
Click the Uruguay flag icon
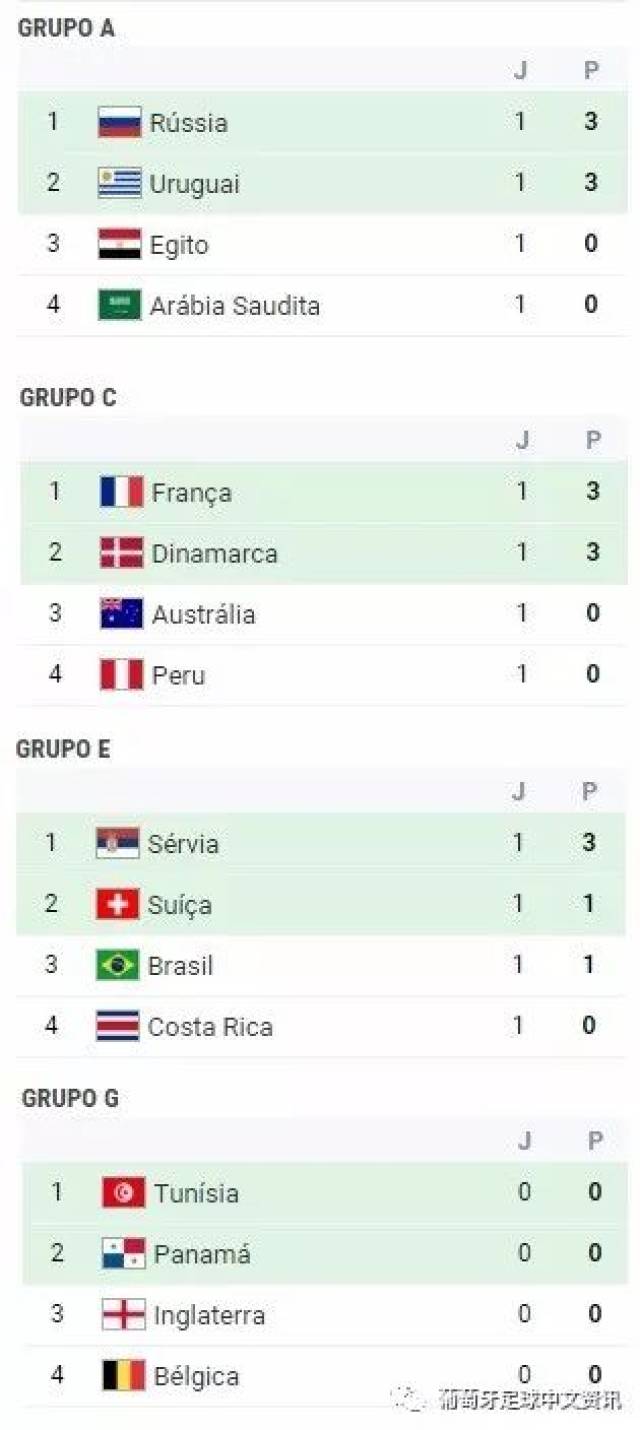click(x=119, y=184)
